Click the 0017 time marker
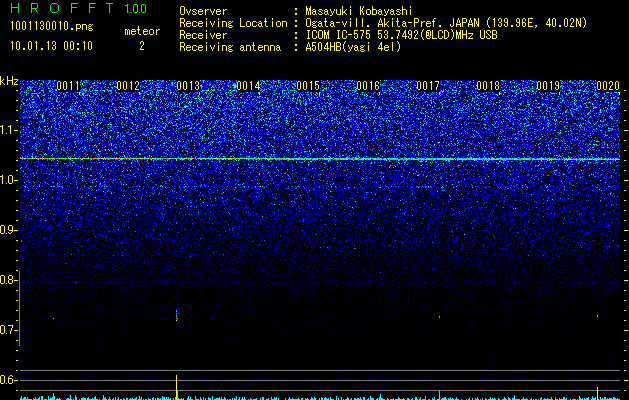629x400 pixels. [428, 86]
